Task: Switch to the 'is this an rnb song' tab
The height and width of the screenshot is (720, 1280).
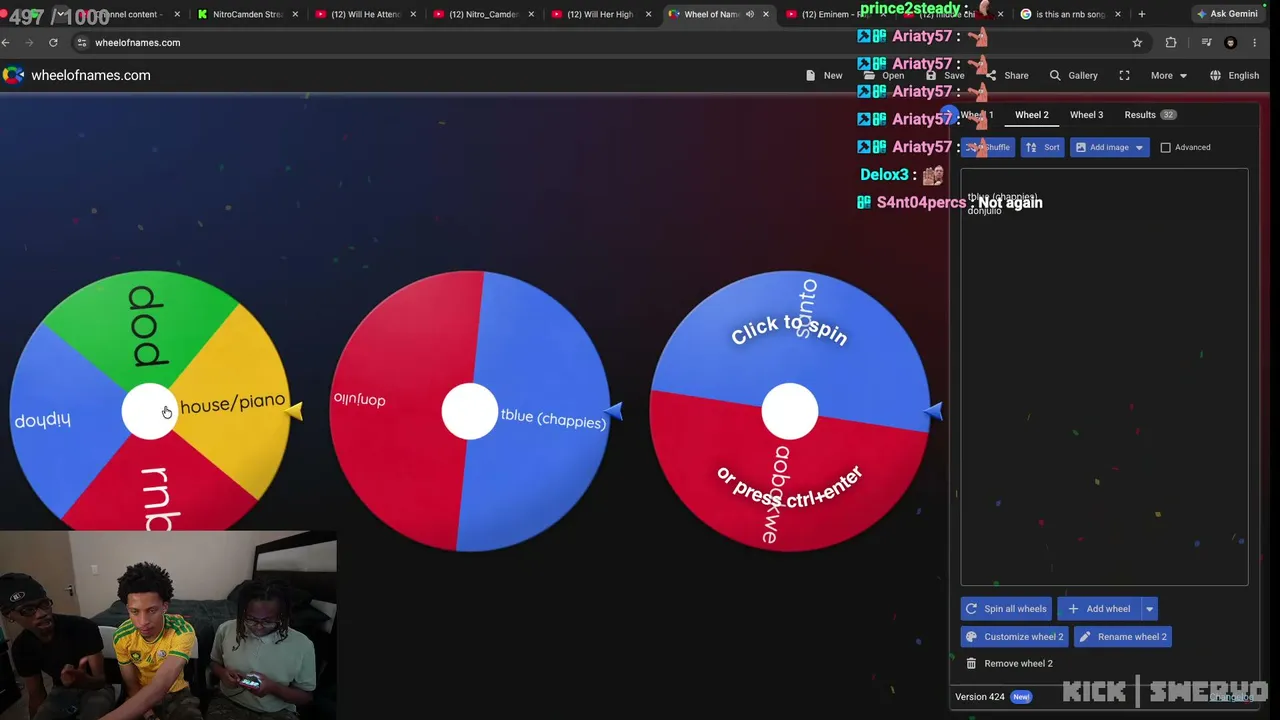Action: click(1065, 14)
